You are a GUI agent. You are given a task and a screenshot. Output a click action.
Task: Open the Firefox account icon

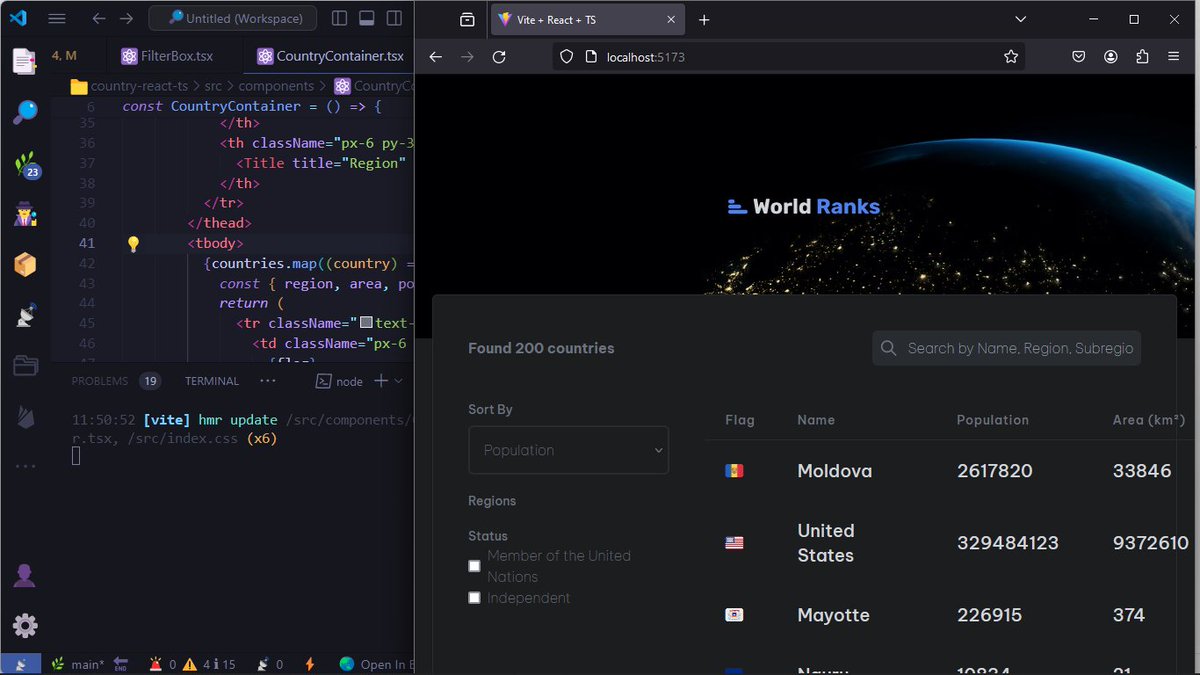(1111, 57)
